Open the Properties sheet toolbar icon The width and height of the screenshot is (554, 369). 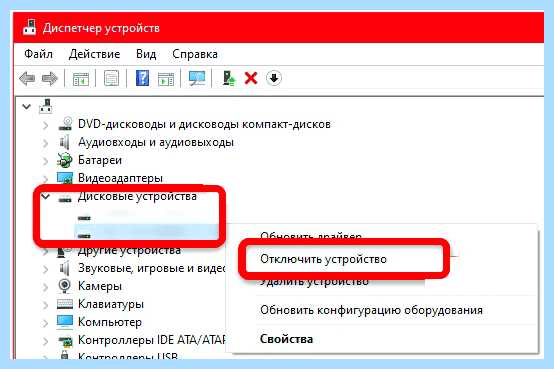click(111, 78)
